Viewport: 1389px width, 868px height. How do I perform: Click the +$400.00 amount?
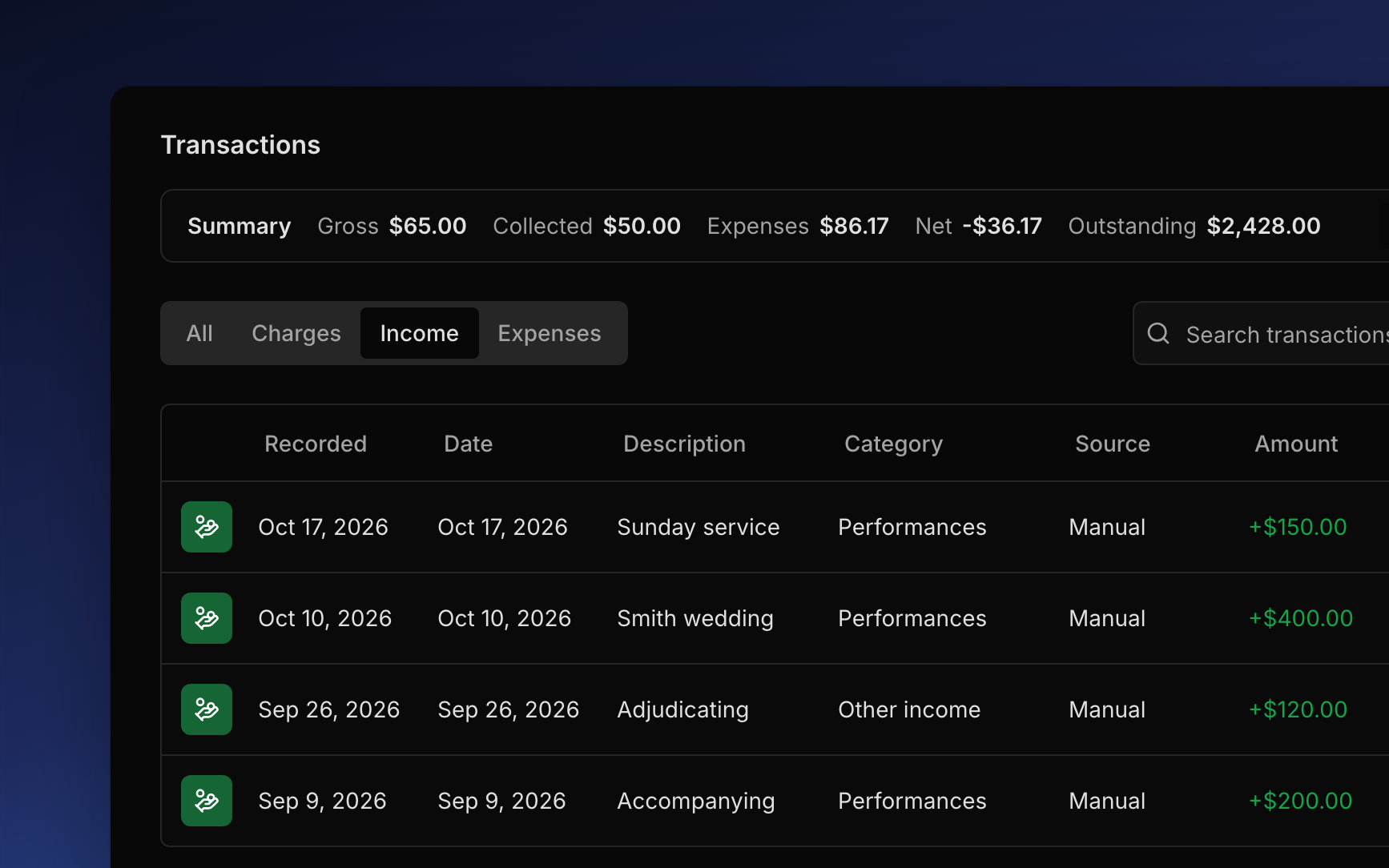click(1301, 618)
